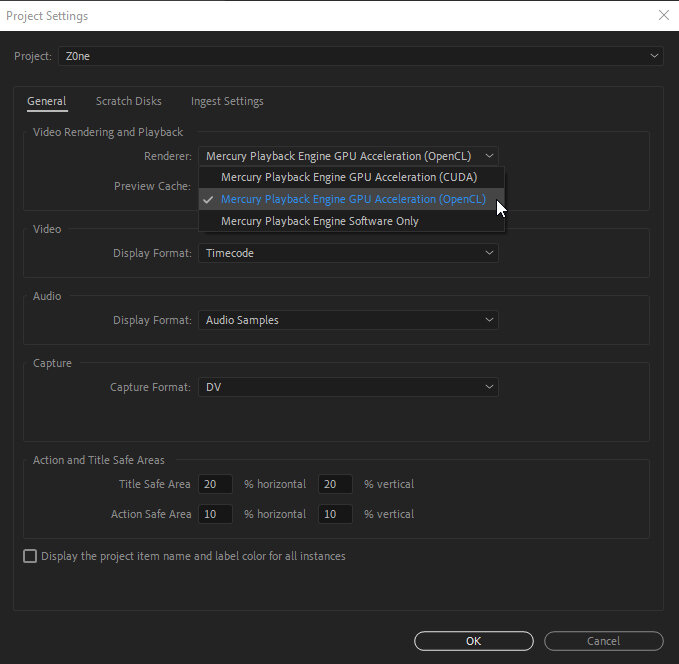Choose the checked OpenCL renderer option

pyautogui.click(x=351, y=199)
